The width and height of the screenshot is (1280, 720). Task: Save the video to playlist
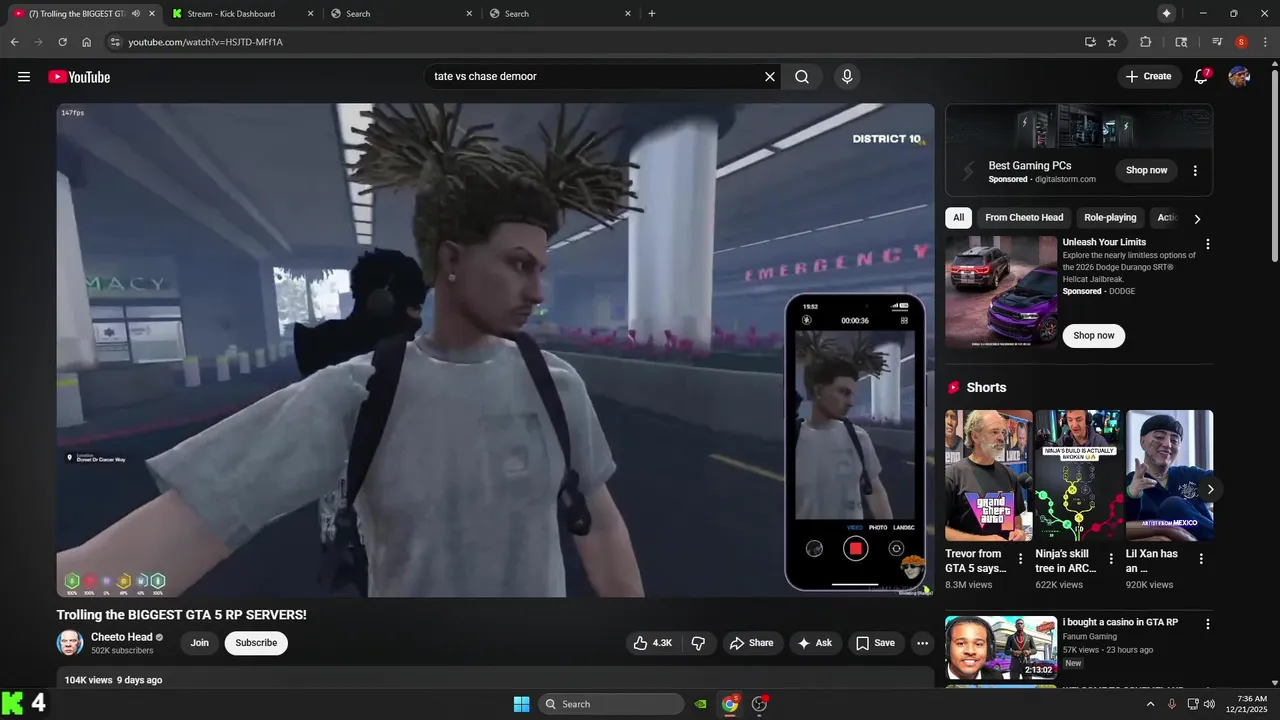click(875, 643)
